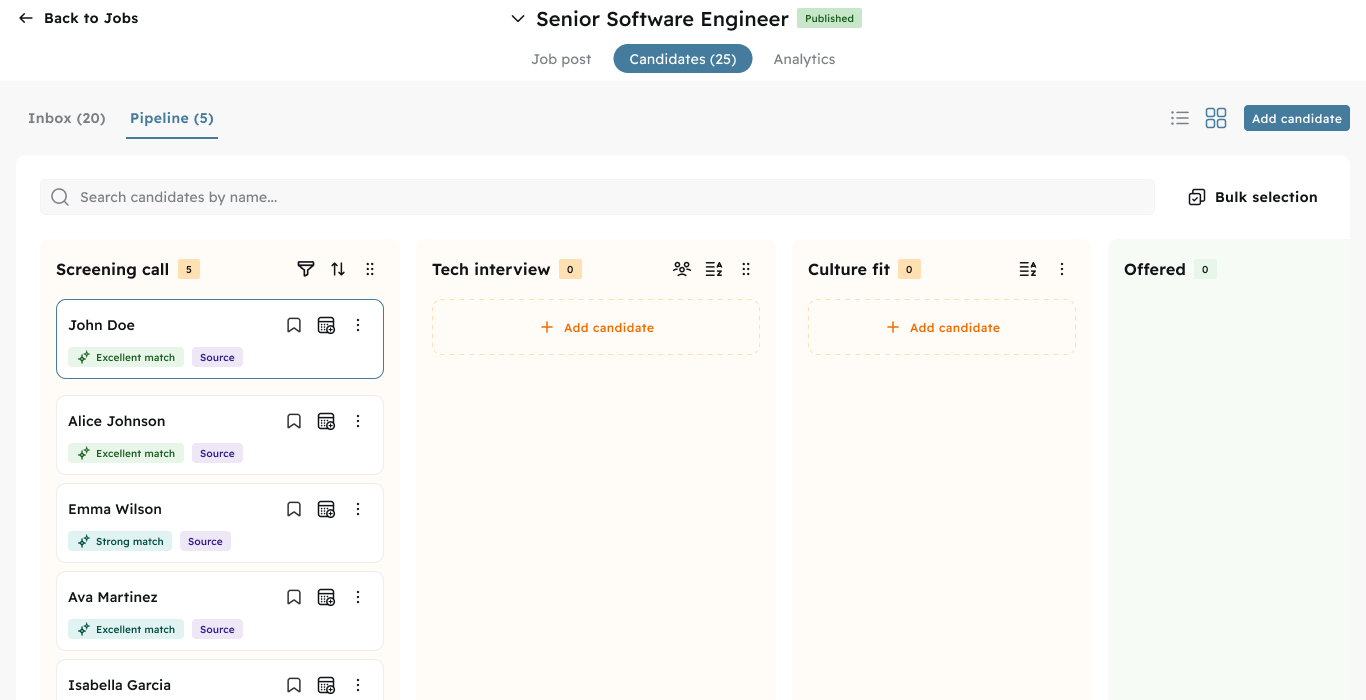Open the Alice Johnson candidate name
1366x700 pixels.
pyautogui.click(x=117, y=421)
